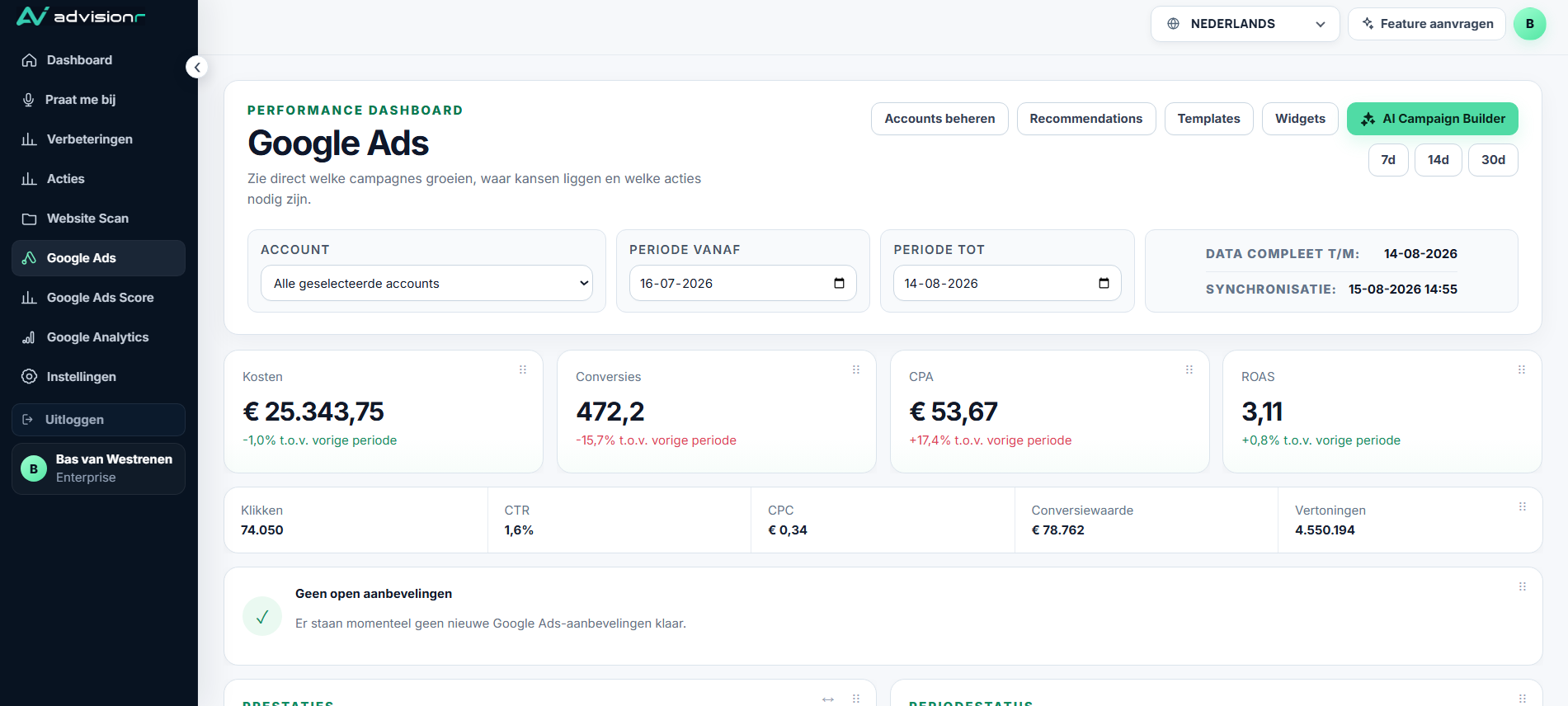Click the Periode tot date field
1568x706 pixels.
point(1007,283)
